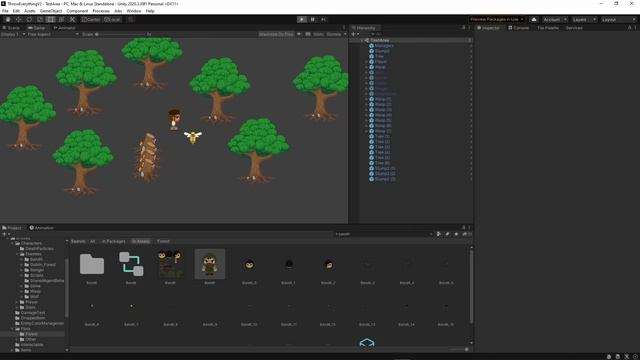Click the Hierarchy add (+) button
This screenshot has height=360, width=640.
point(355,34)
